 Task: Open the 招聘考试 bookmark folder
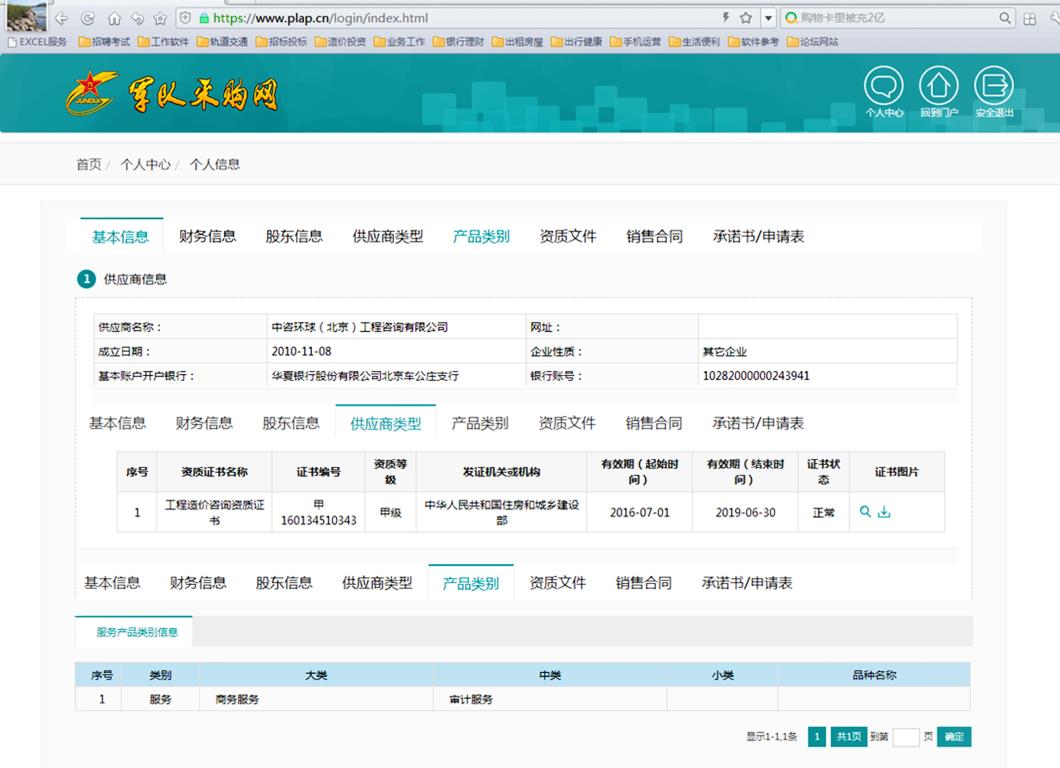(104, 42)
